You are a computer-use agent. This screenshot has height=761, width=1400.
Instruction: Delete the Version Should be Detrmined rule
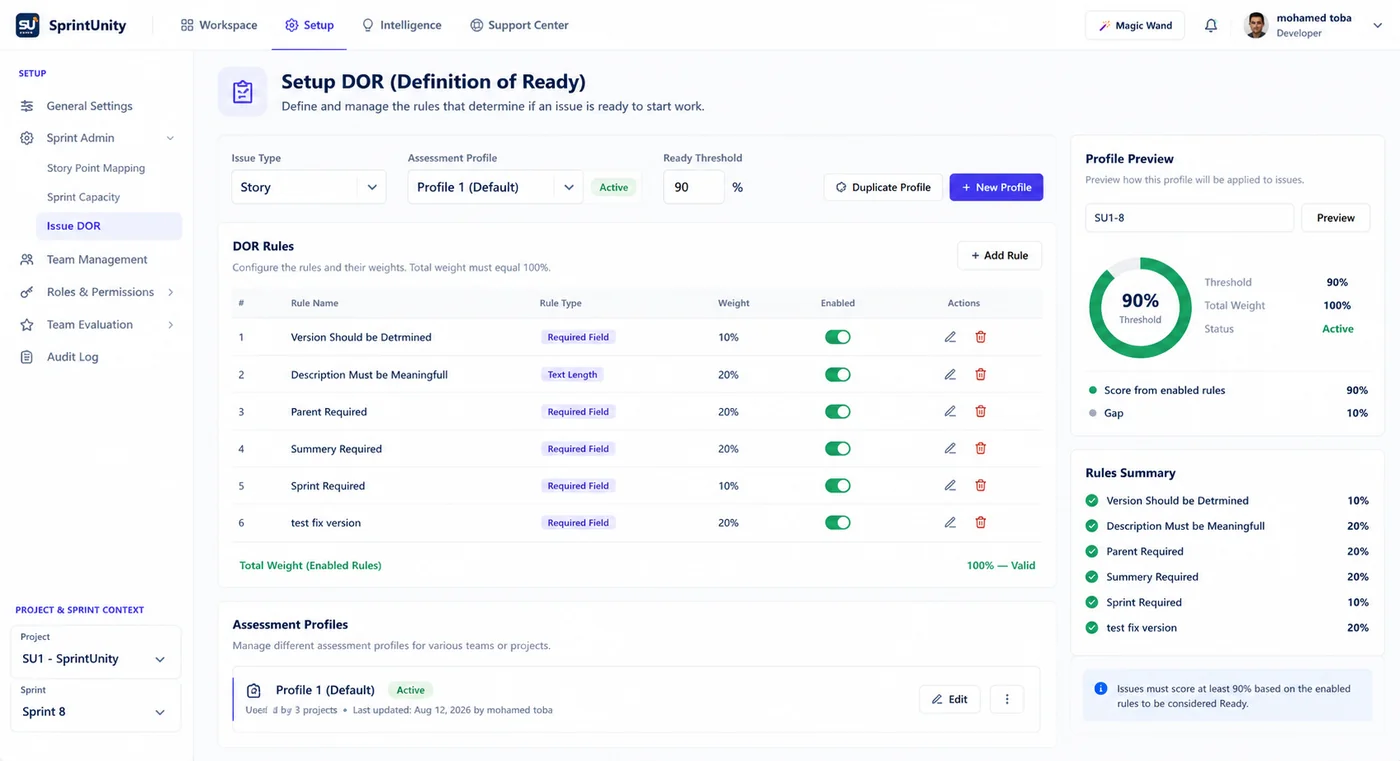pyautogui.click(x=980, y=337)
